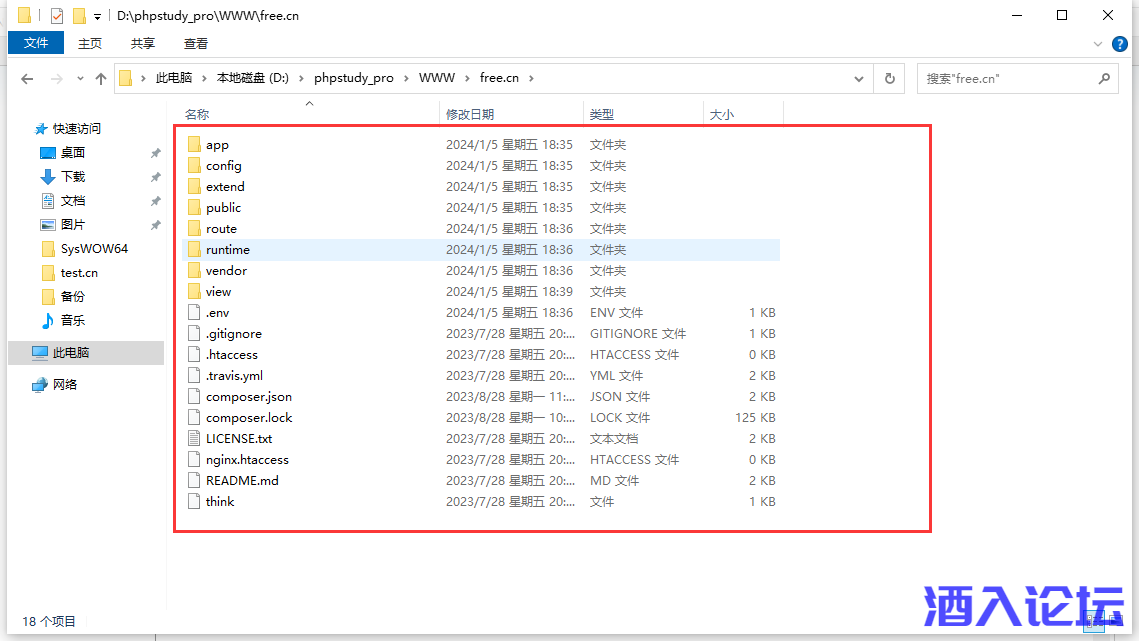Open the 文件 menu
Screen dimensions: 1139x641
tap(36, 43)
